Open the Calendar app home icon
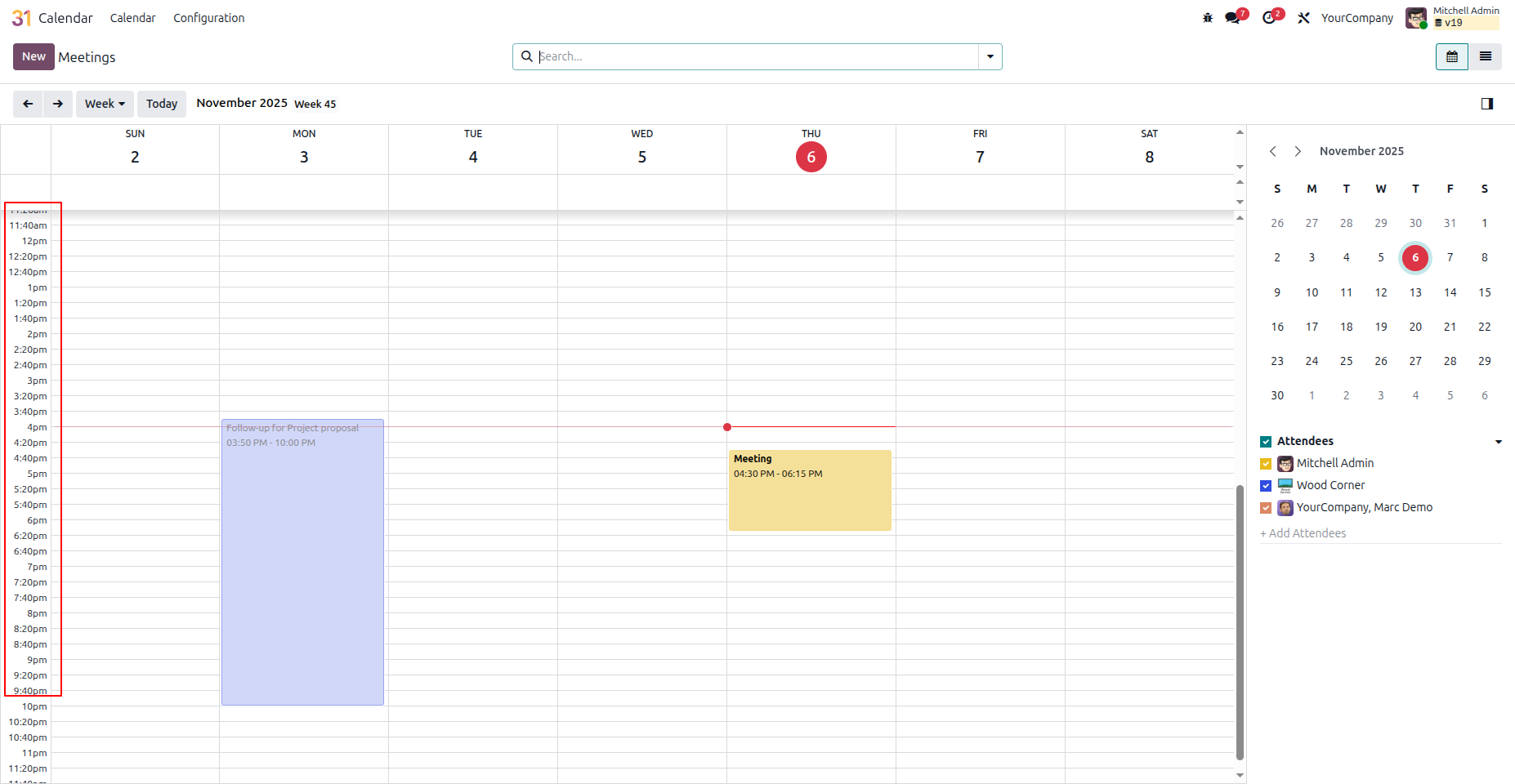Screen dimensions: 1515x784 click(21, 18)
